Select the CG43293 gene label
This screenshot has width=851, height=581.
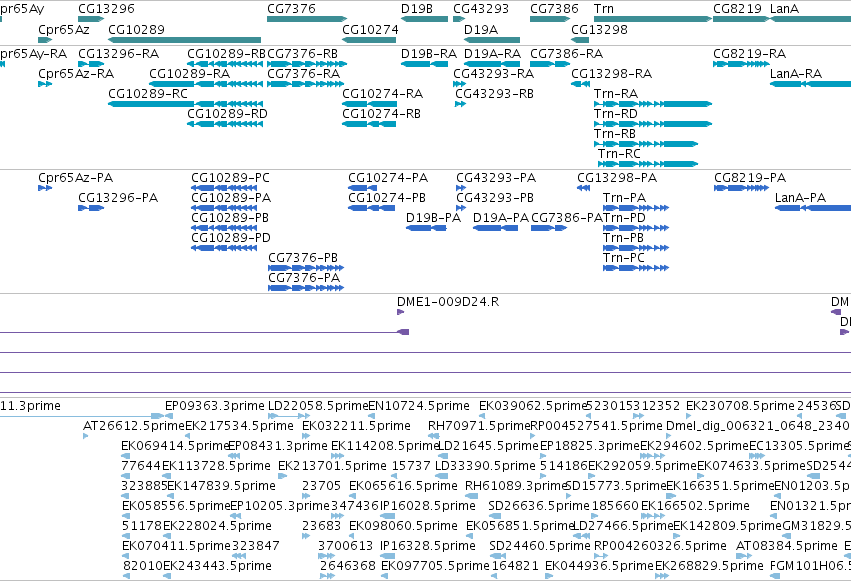tap(481, 9)
